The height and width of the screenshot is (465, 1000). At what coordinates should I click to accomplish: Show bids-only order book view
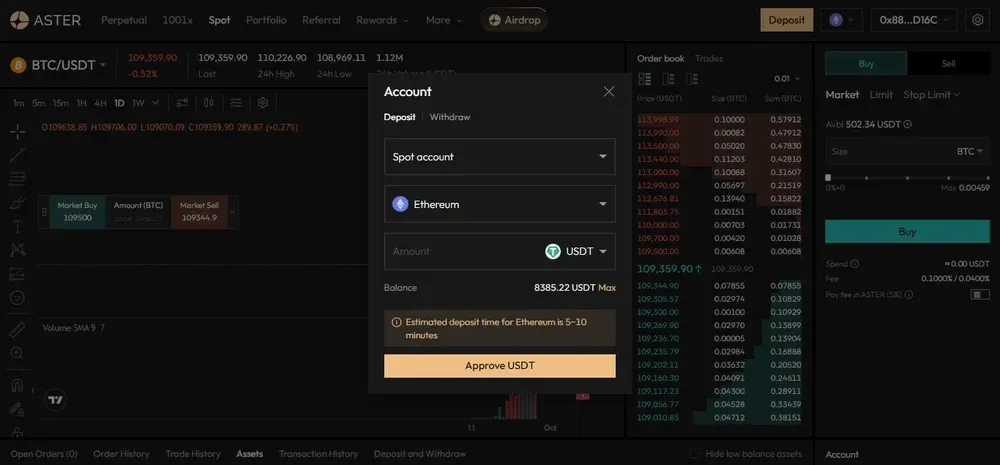click(x=668, y=79)
